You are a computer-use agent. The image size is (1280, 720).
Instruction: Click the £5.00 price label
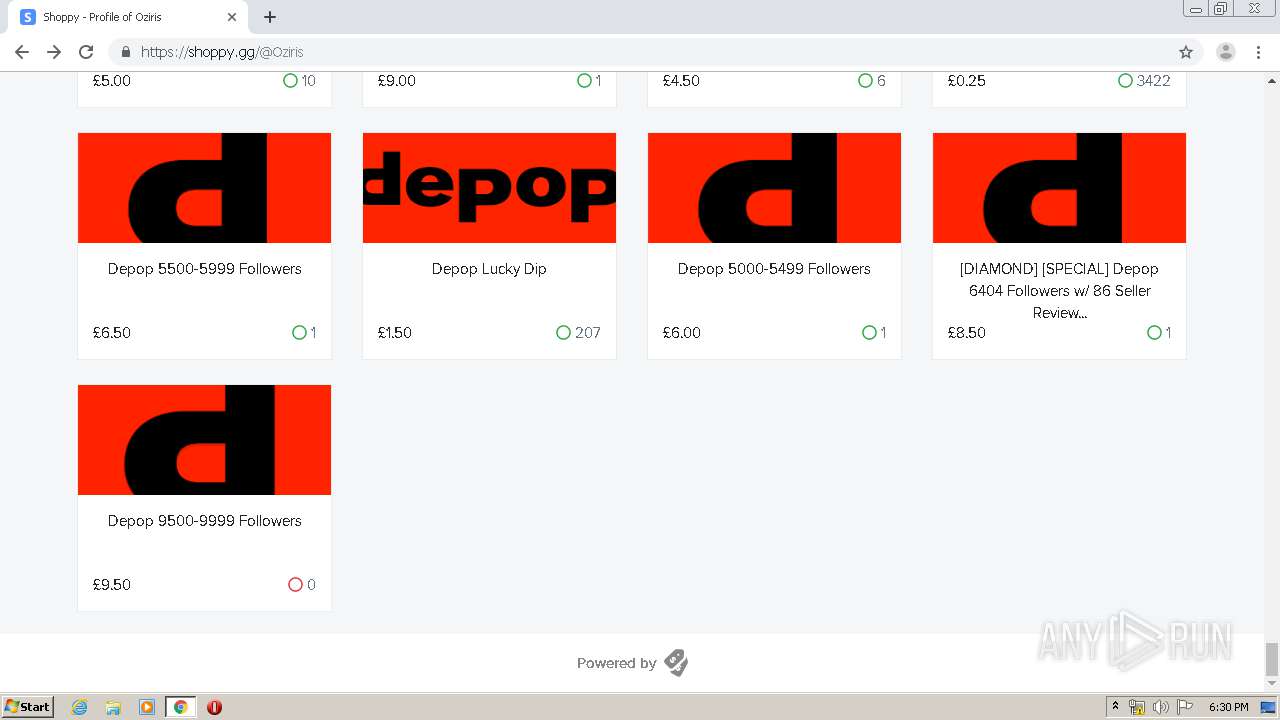click(x=112, y=81)
